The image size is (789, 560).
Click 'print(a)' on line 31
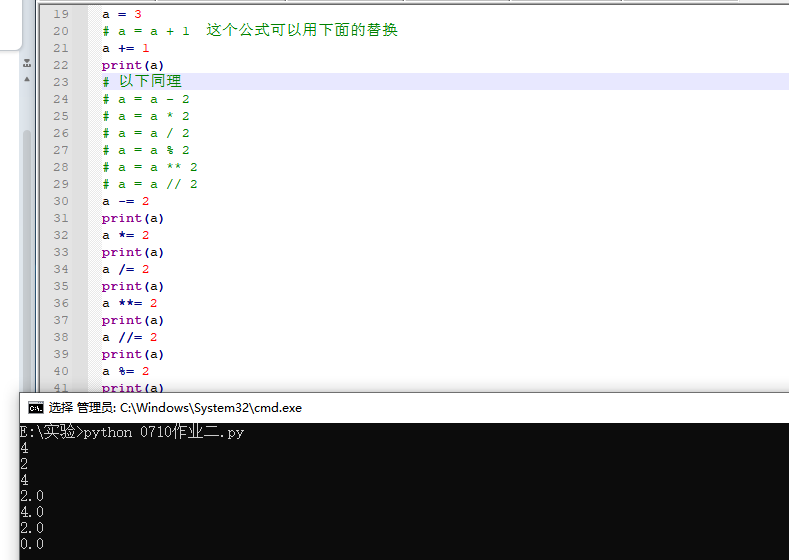point(133,218)
